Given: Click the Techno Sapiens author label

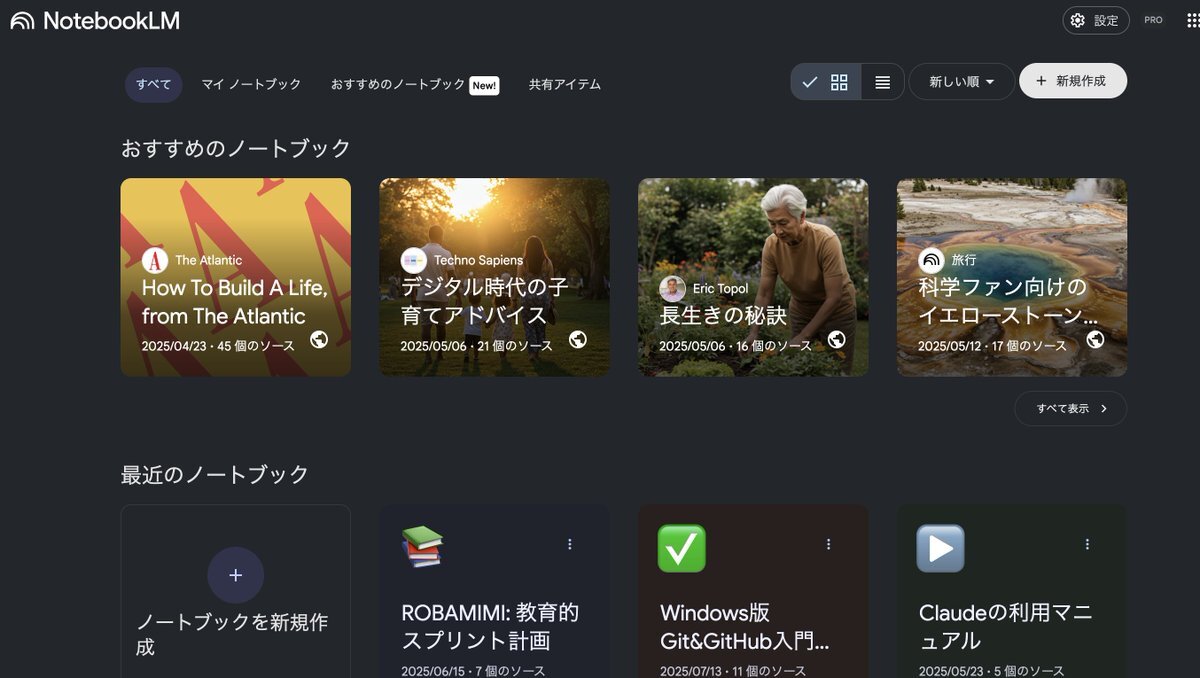Looking at the screenshot, I should click(478, 260).
